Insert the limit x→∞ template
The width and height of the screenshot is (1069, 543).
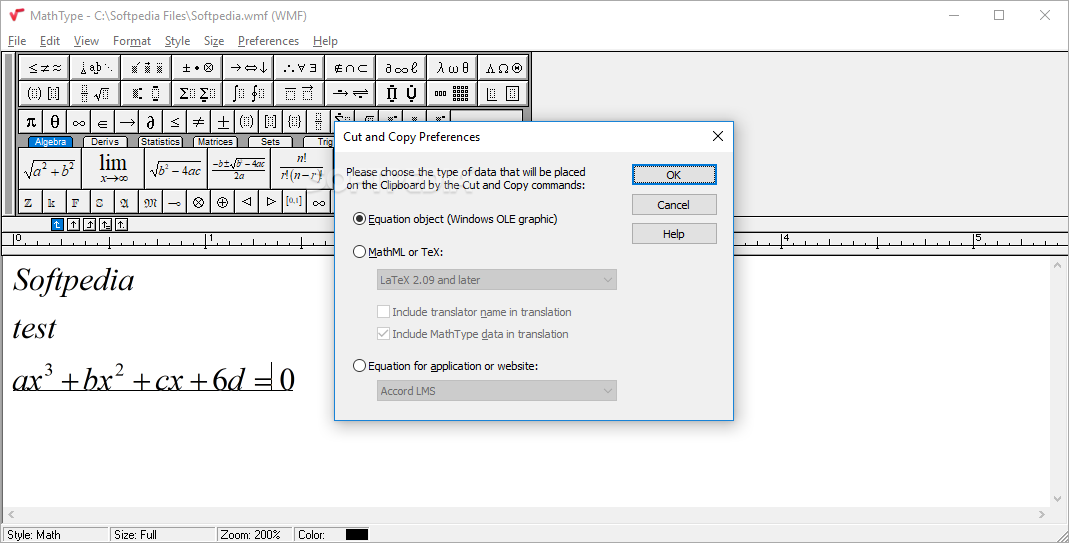tap(113, 168)
